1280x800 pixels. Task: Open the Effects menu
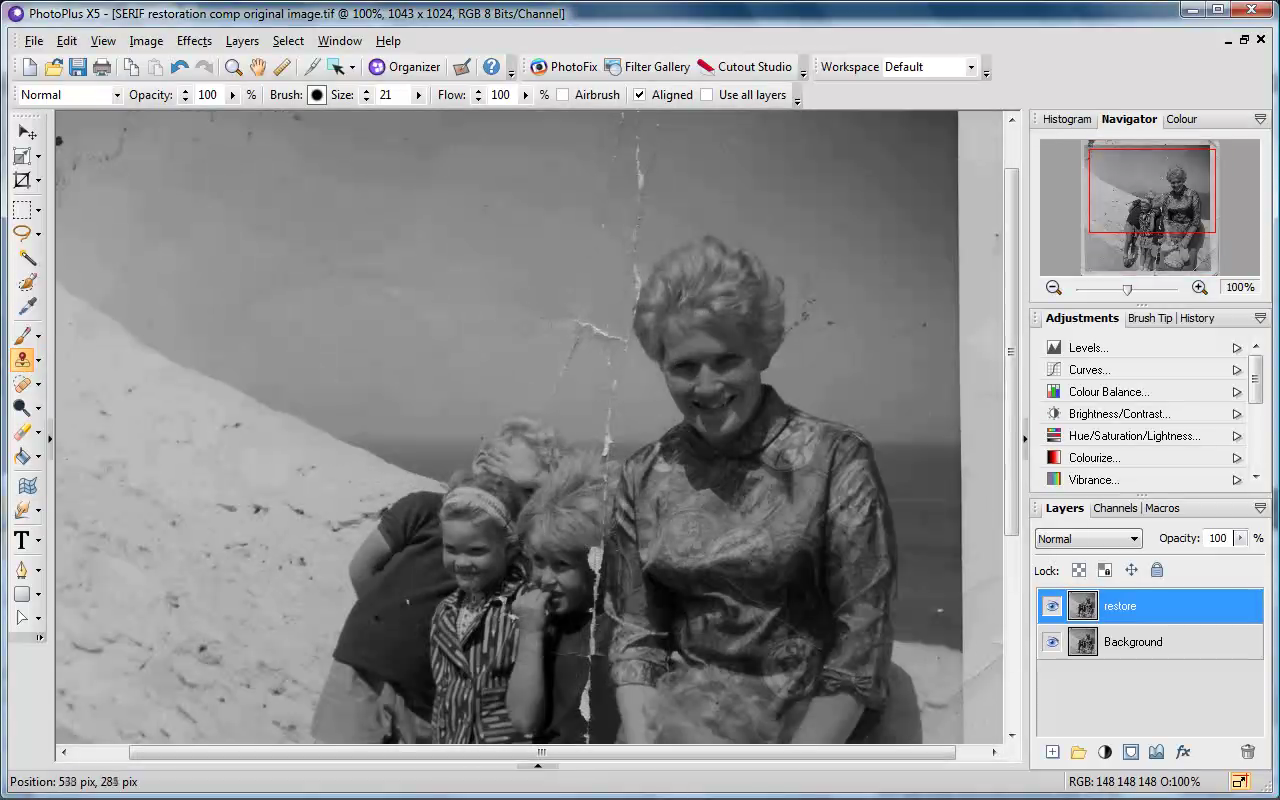point(194,41)
